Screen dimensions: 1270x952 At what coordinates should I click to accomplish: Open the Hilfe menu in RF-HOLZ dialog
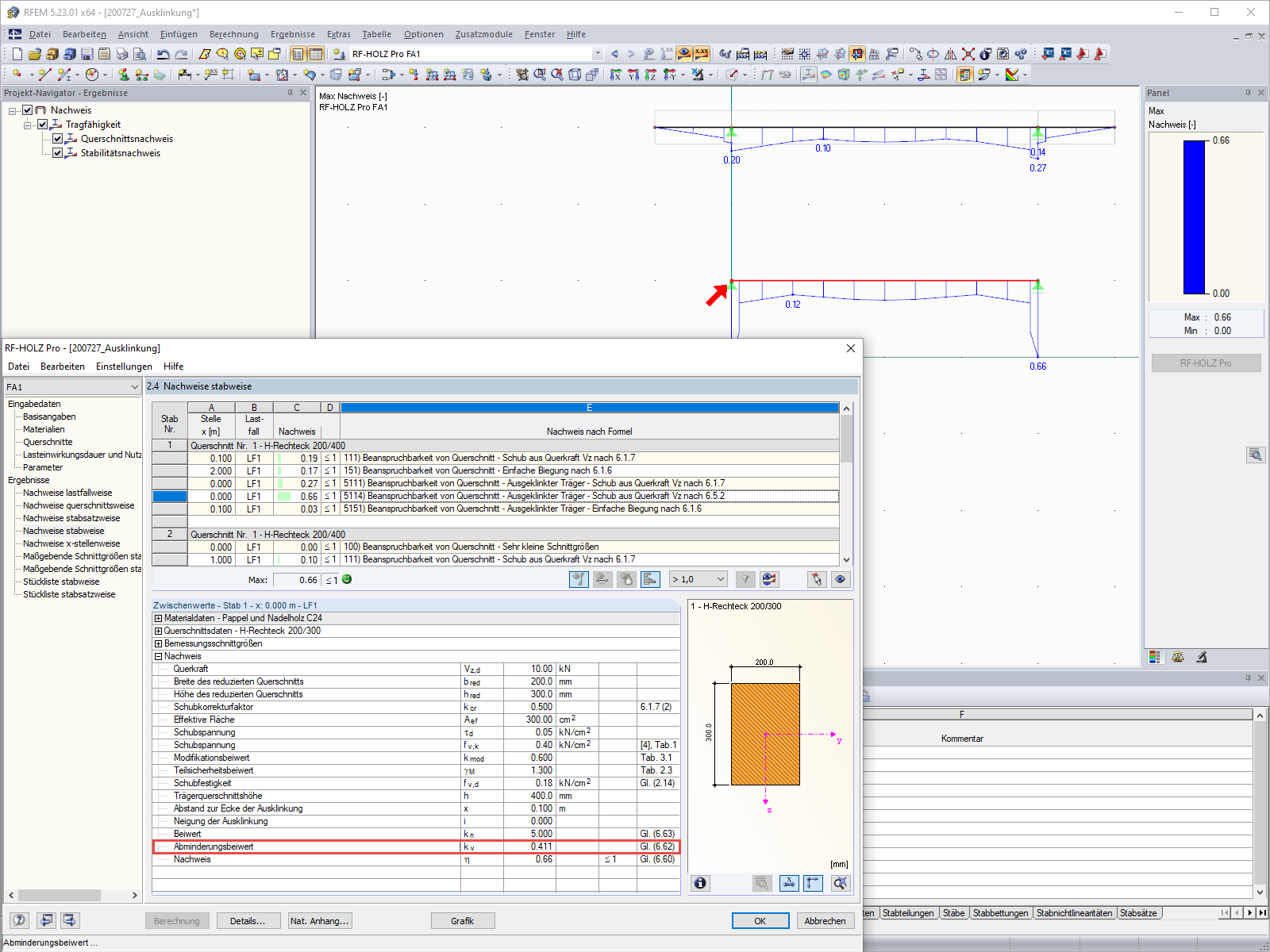[x=174, y=367]
